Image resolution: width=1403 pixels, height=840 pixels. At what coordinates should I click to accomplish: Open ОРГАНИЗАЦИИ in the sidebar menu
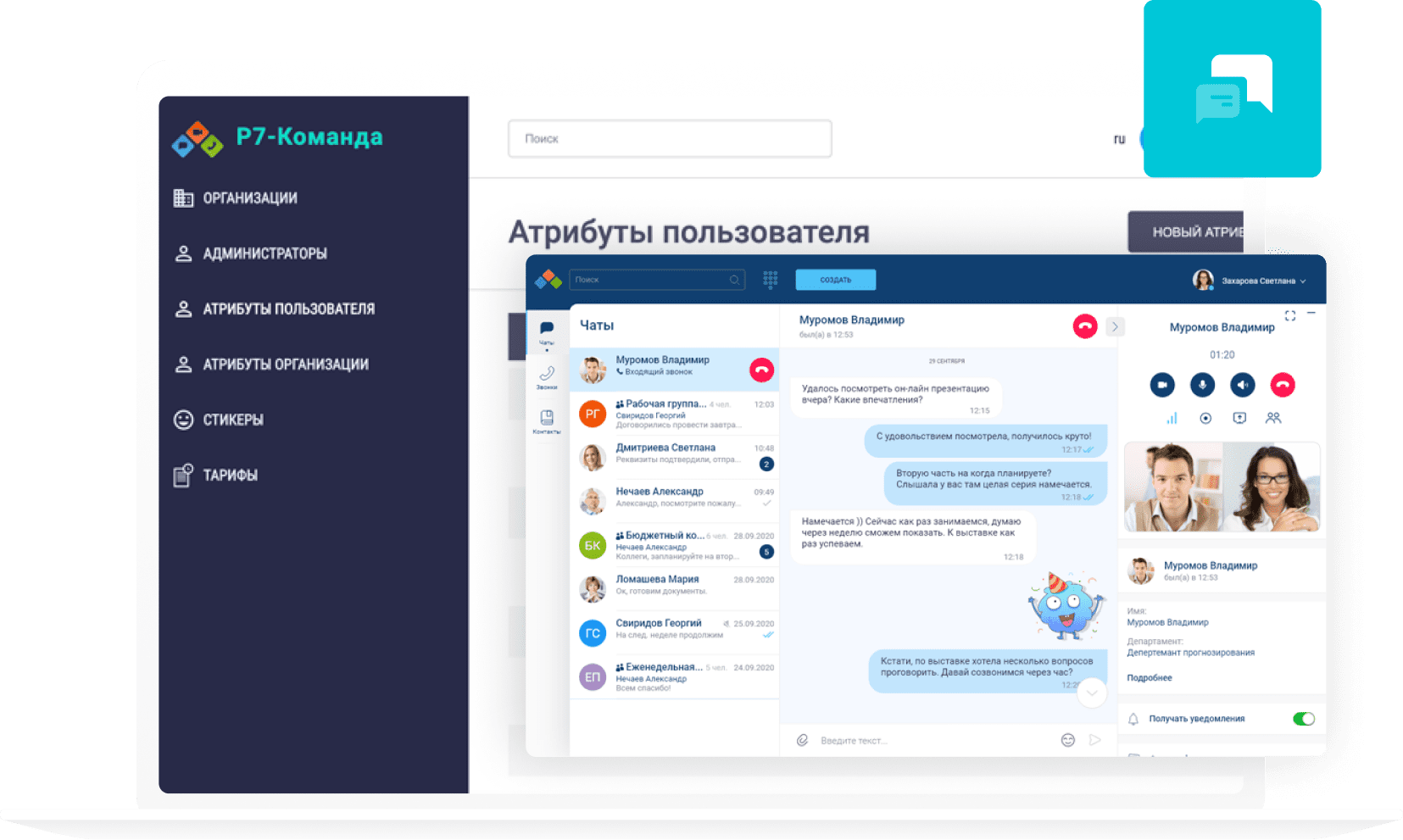[x=249, y=198]
